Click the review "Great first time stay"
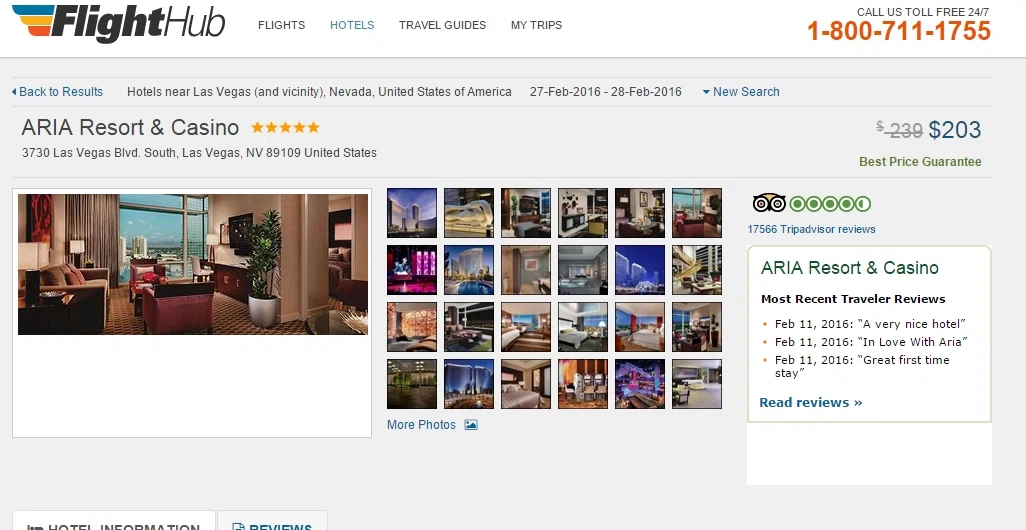This screenshot has height=530, width=1026. 862,366
